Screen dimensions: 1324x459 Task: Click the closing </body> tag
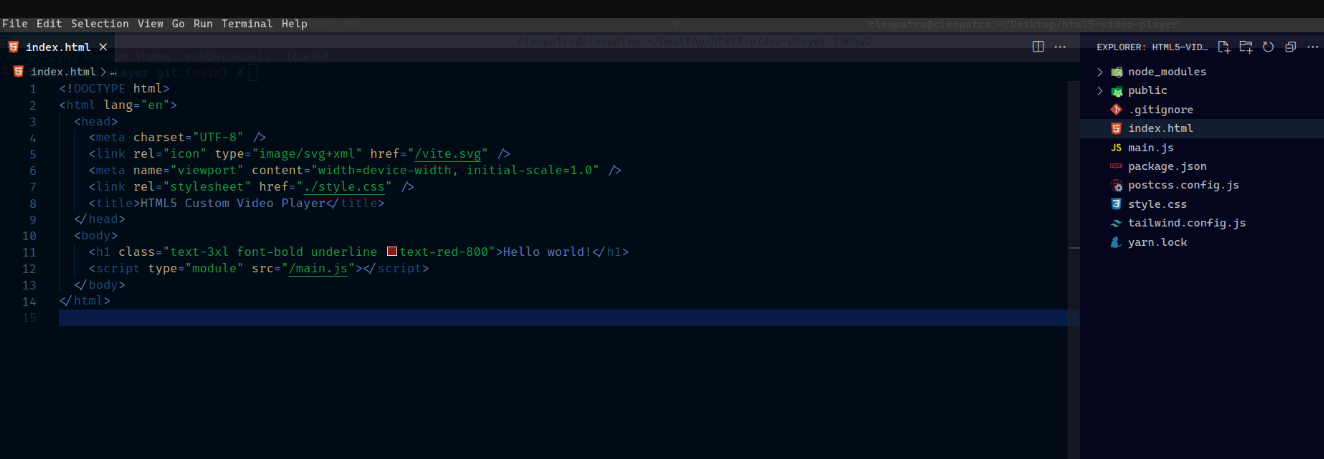tap(100, 285)
